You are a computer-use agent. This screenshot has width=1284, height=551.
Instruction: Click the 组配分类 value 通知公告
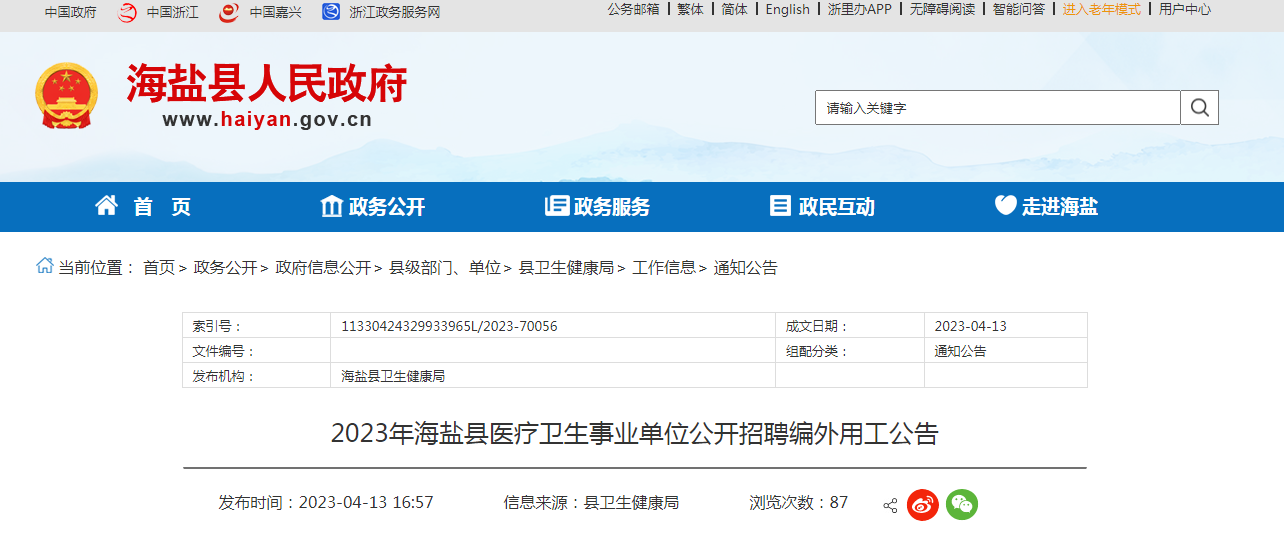960,351
